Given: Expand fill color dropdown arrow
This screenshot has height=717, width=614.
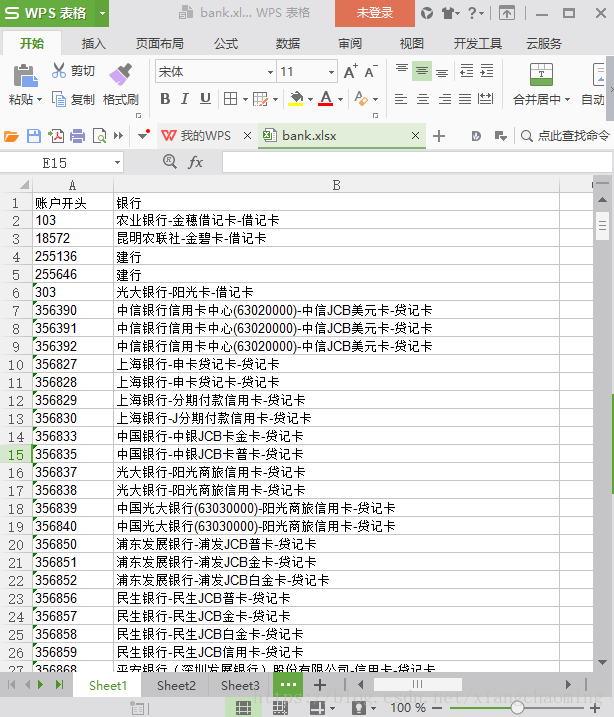Looking at the screenshot, I should click(x=310, y=99).
